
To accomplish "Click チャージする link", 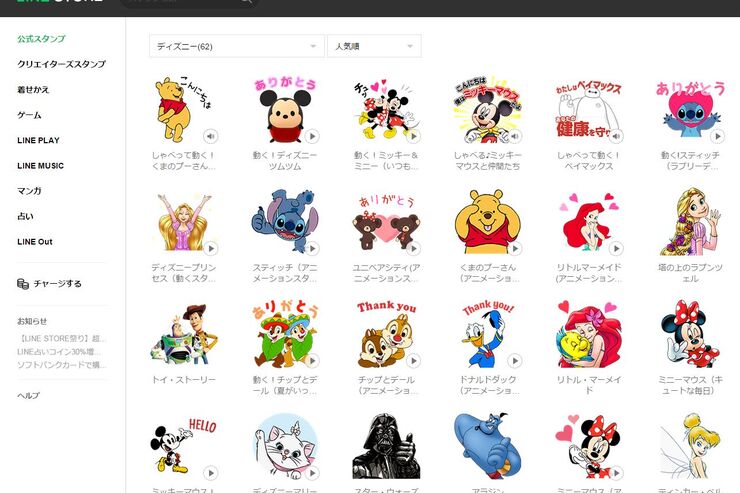I will [x=58, y=284].
